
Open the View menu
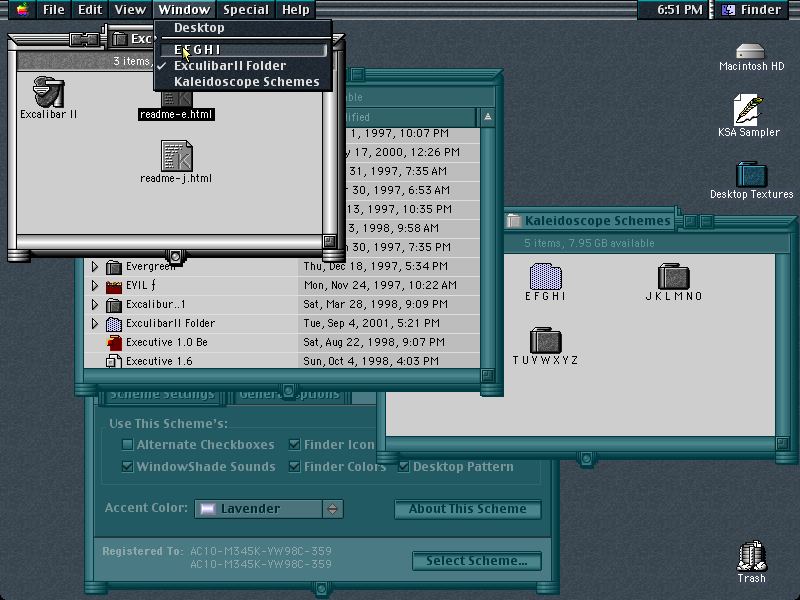pos(130,10)
